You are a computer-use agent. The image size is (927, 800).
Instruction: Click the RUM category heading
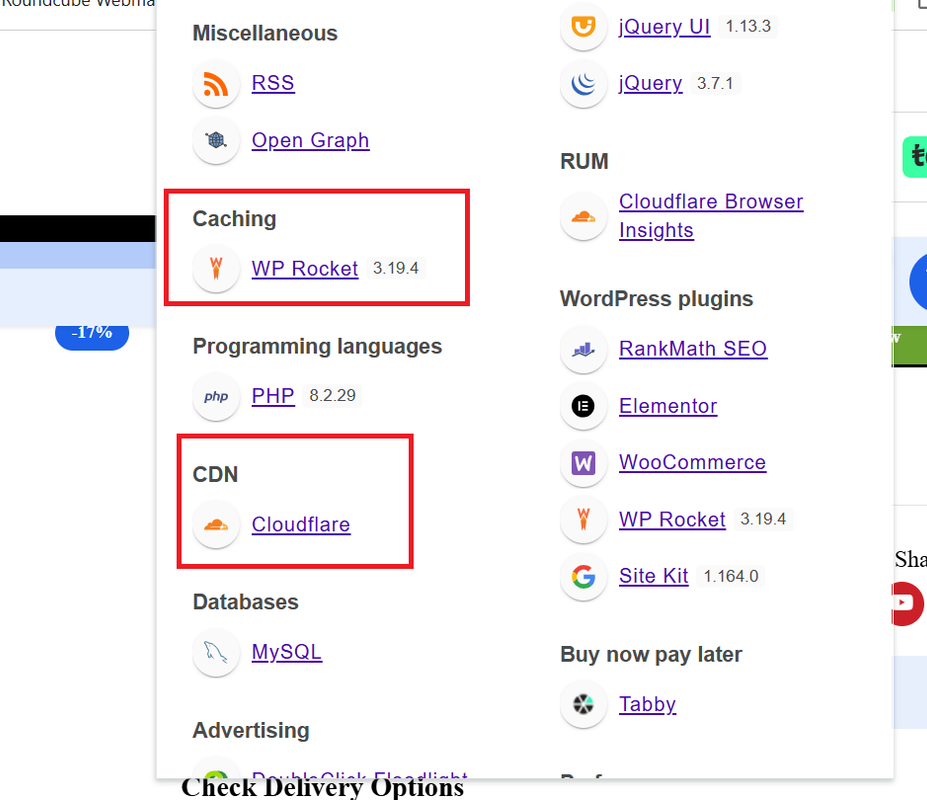point(584,161)
